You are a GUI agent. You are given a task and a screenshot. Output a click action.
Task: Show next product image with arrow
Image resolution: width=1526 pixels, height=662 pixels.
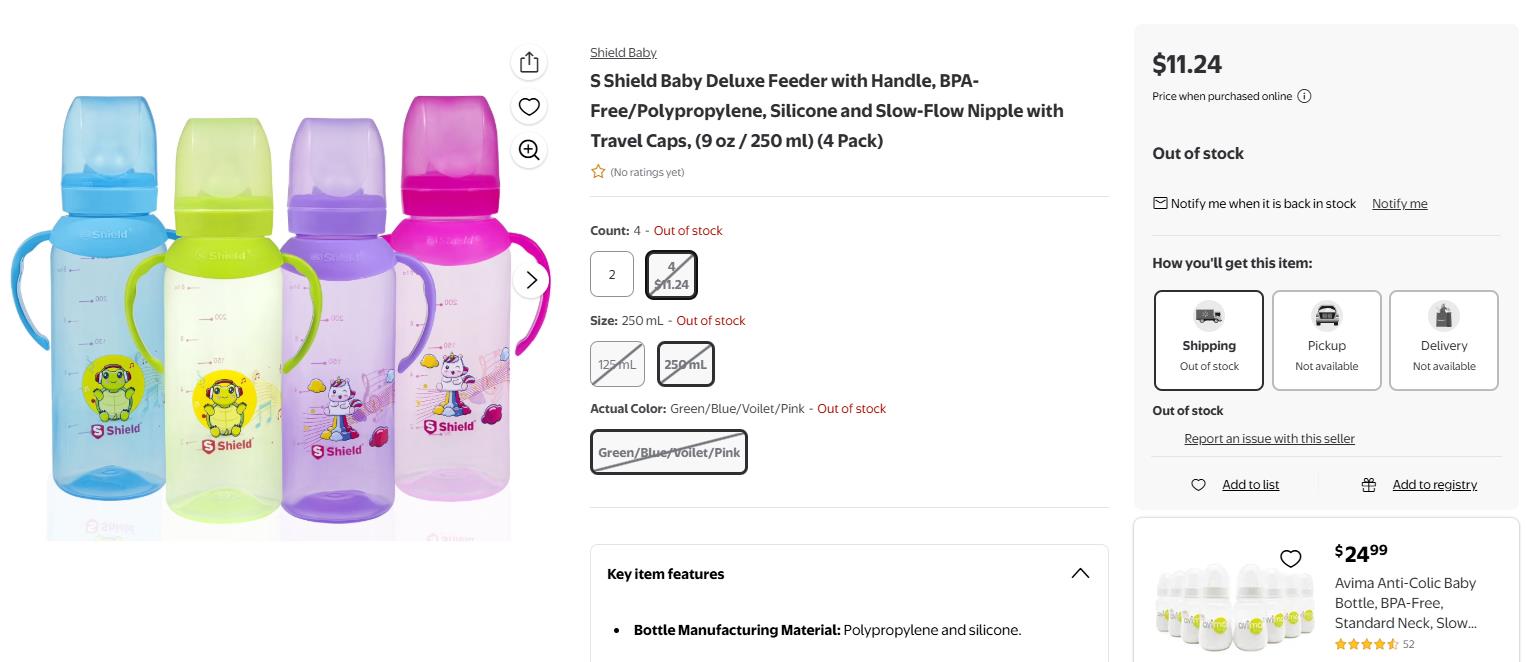click(x=531, y=280)
